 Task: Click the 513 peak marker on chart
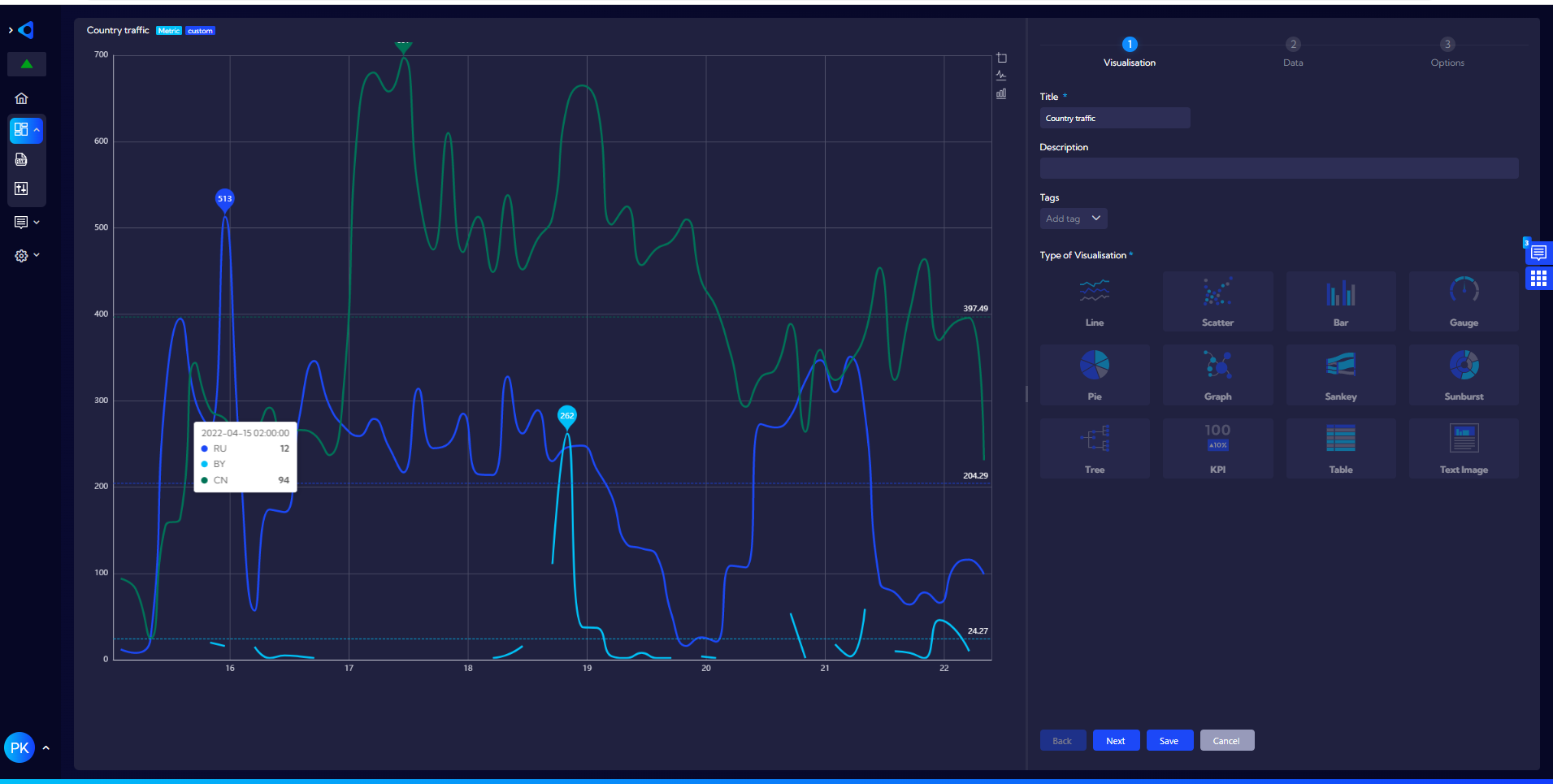click(x=224, y=198)
